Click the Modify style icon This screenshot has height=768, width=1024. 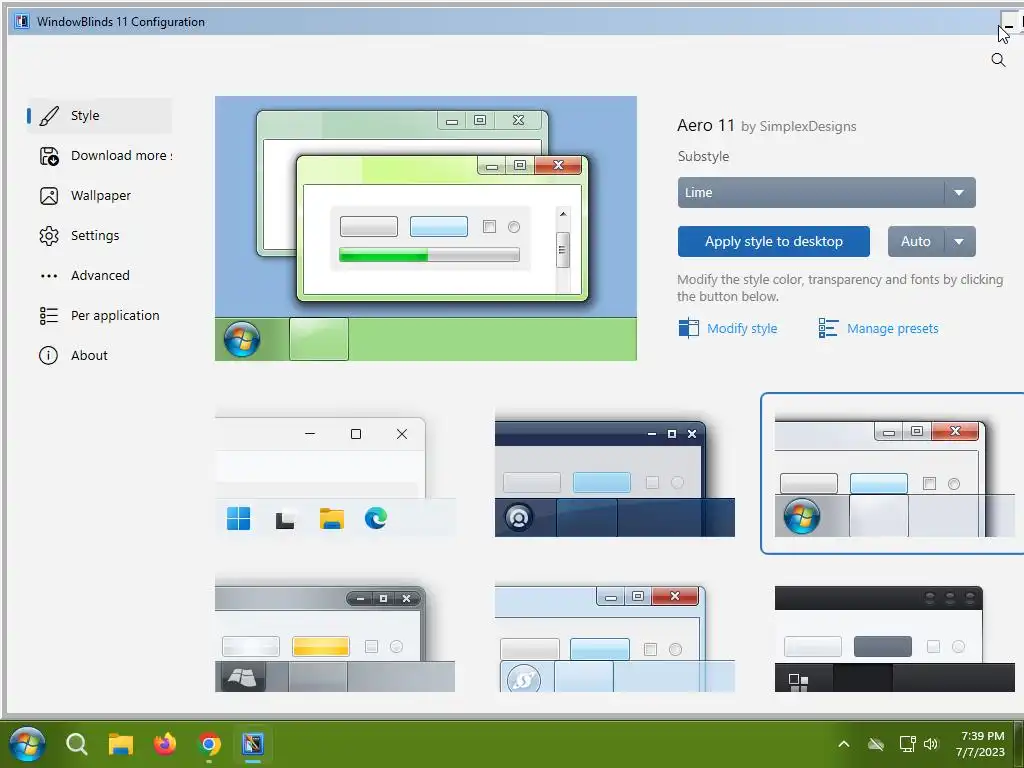[688, 328]
